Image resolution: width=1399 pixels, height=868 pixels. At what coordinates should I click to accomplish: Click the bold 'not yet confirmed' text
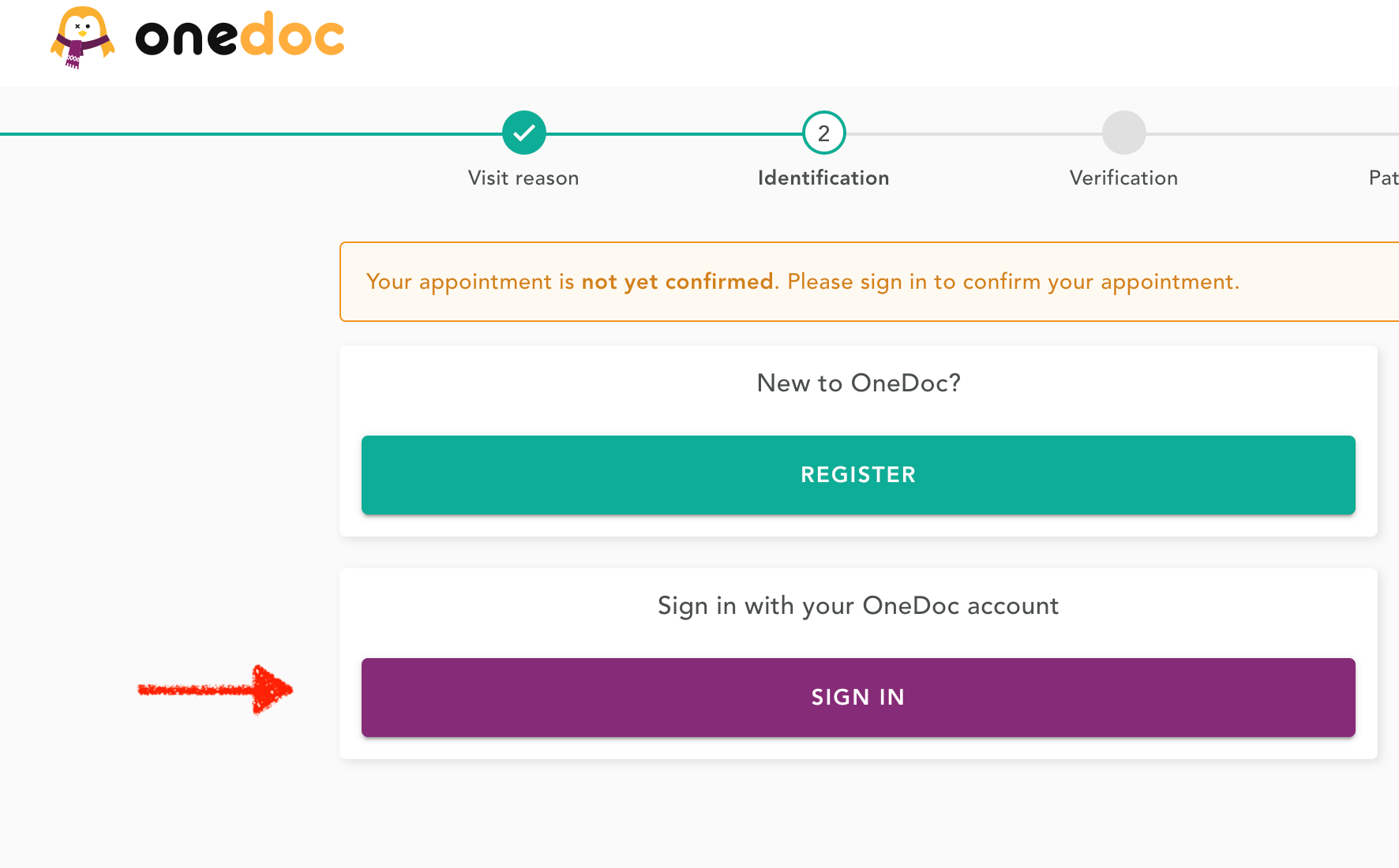[x=677, y=282]
